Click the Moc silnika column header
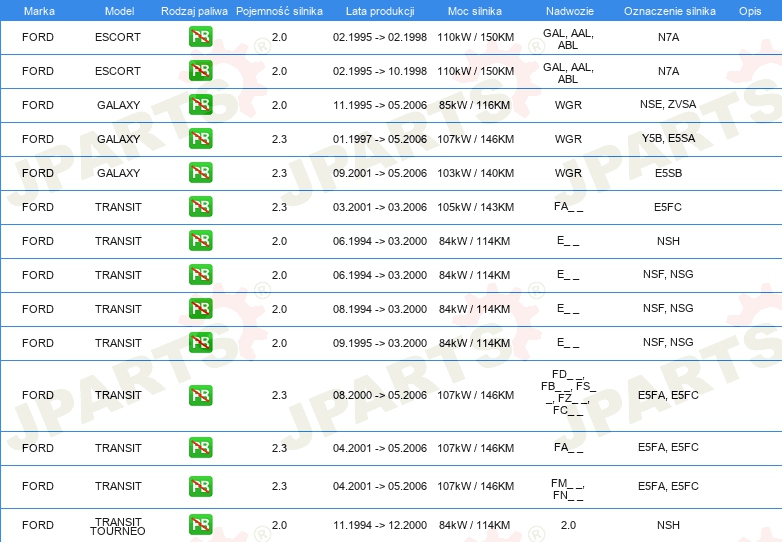 coord(475,11)
